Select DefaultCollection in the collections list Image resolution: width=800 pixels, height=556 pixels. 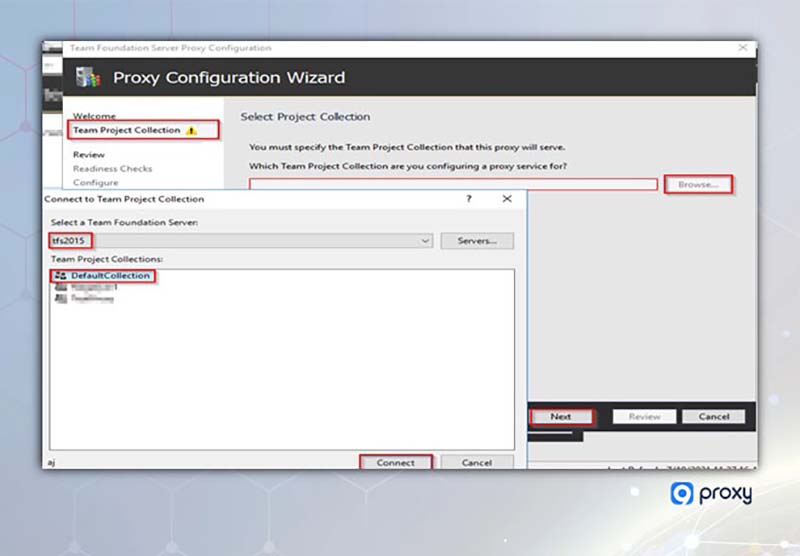[110, 275]
